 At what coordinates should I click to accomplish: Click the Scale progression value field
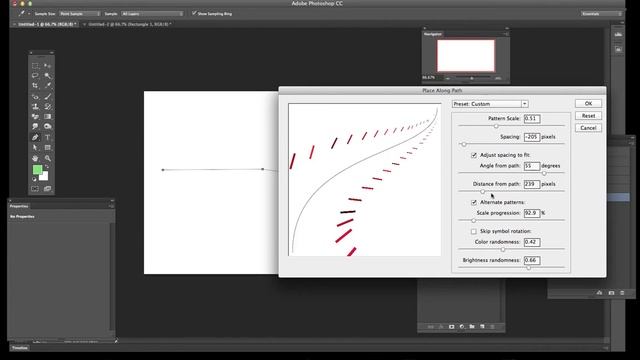pyautogui.click(x=532, y=213)
